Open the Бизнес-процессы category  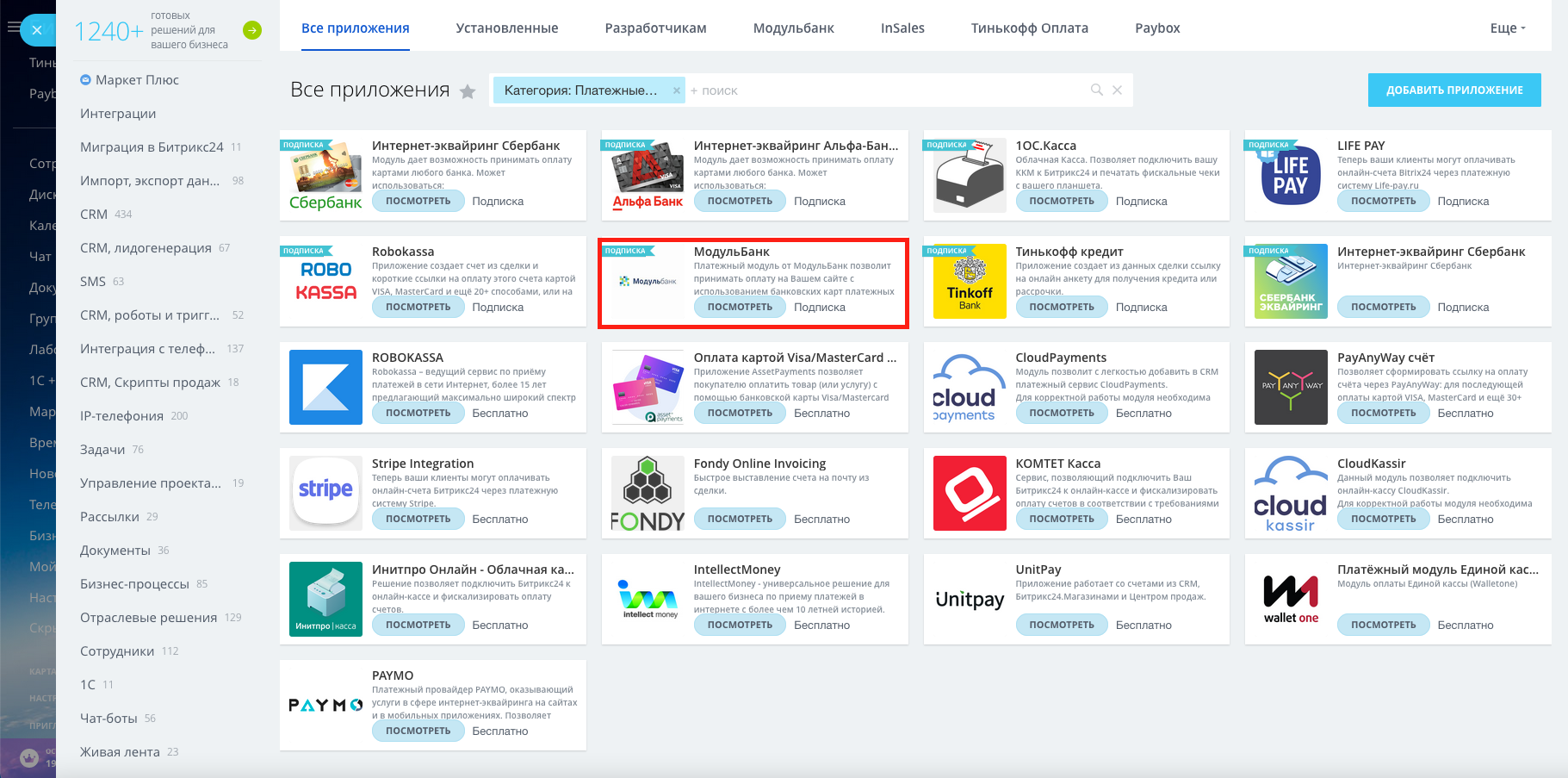tap(134, 584)
